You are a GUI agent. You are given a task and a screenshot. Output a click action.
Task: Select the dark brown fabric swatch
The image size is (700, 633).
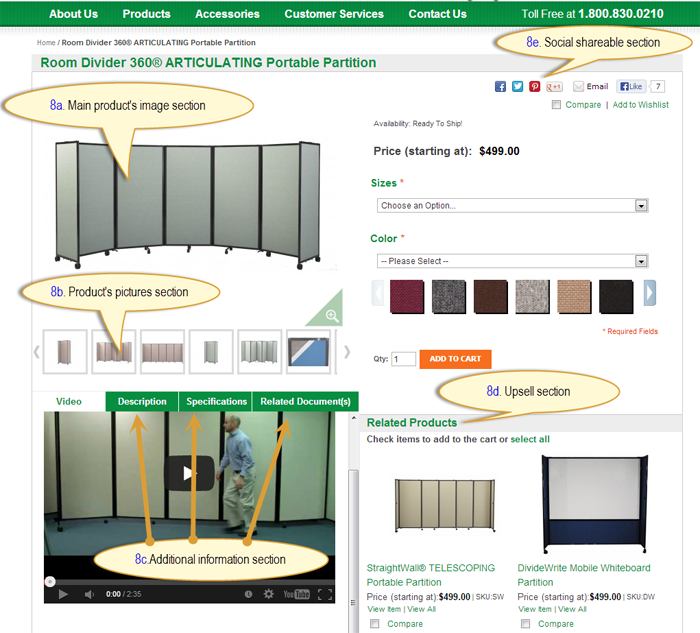(491, 296)
